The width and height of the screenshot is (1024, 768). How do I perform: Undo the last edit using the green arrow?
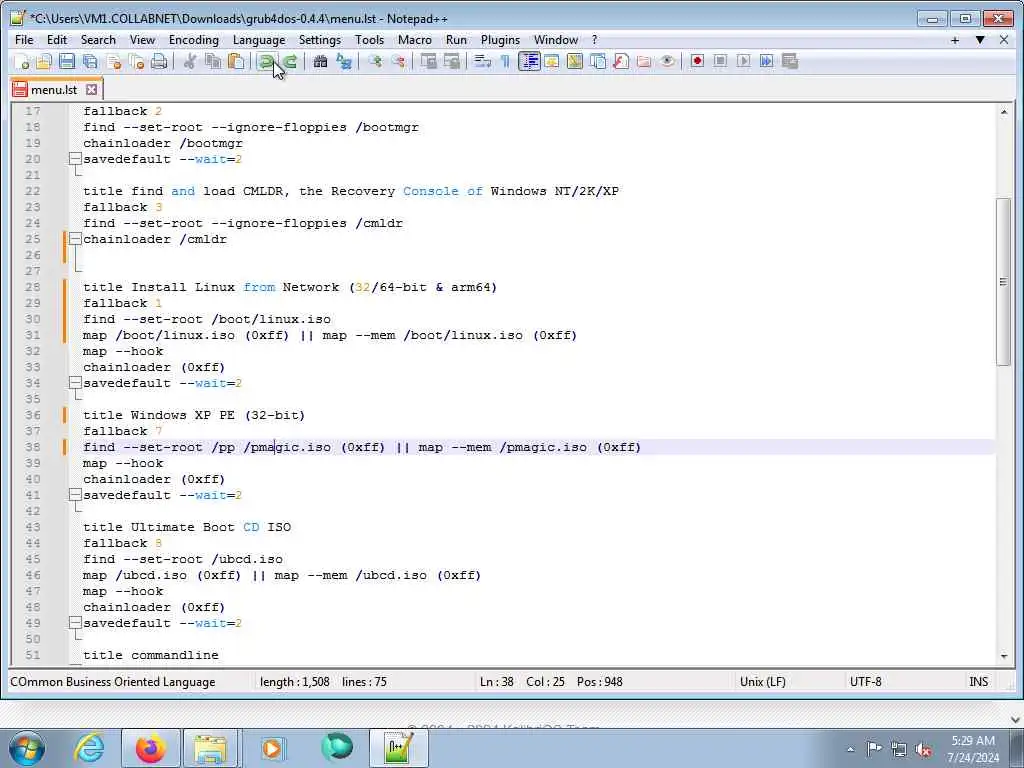[266, 61]
